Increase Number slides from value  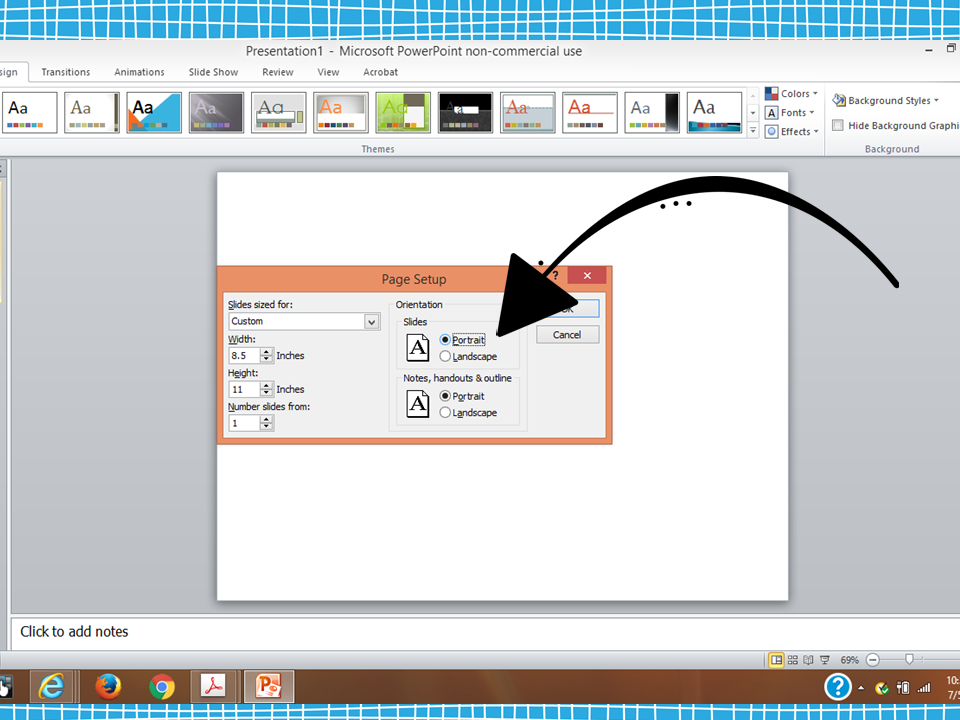click(266, 419)
